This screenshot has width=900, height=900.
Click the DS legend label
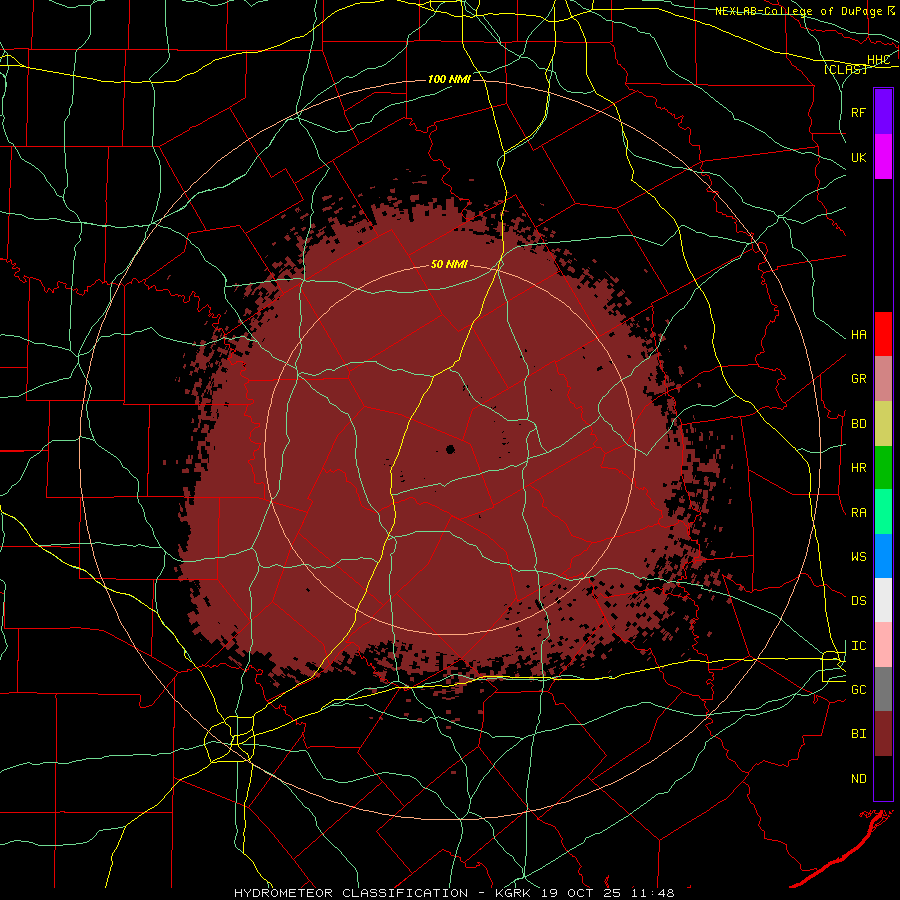pyautogui.click(x=858, y=600)
